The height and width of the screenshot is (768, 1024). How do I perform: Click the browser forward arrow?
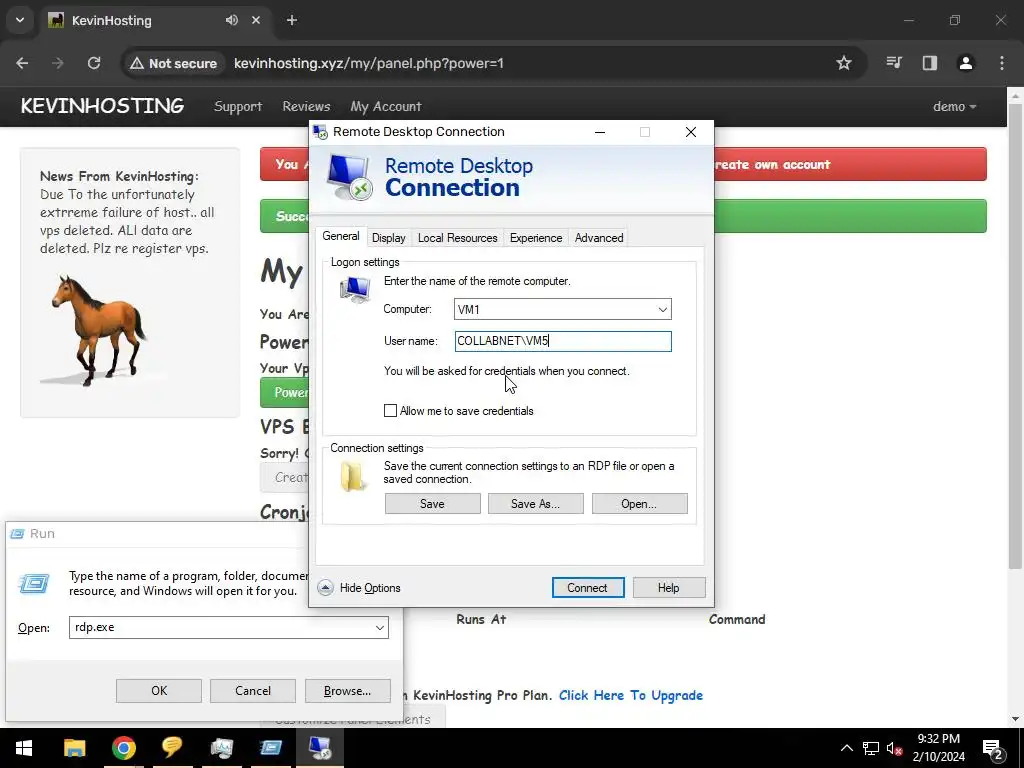click(57, 63)
